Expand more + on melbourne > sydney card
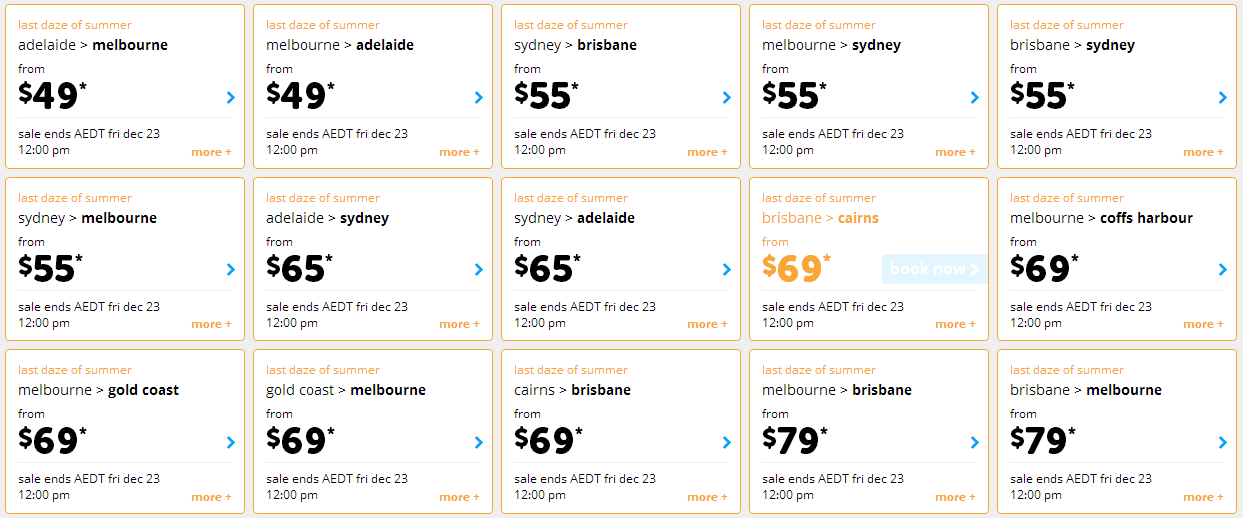The image size is (1243, 518). 955,152
